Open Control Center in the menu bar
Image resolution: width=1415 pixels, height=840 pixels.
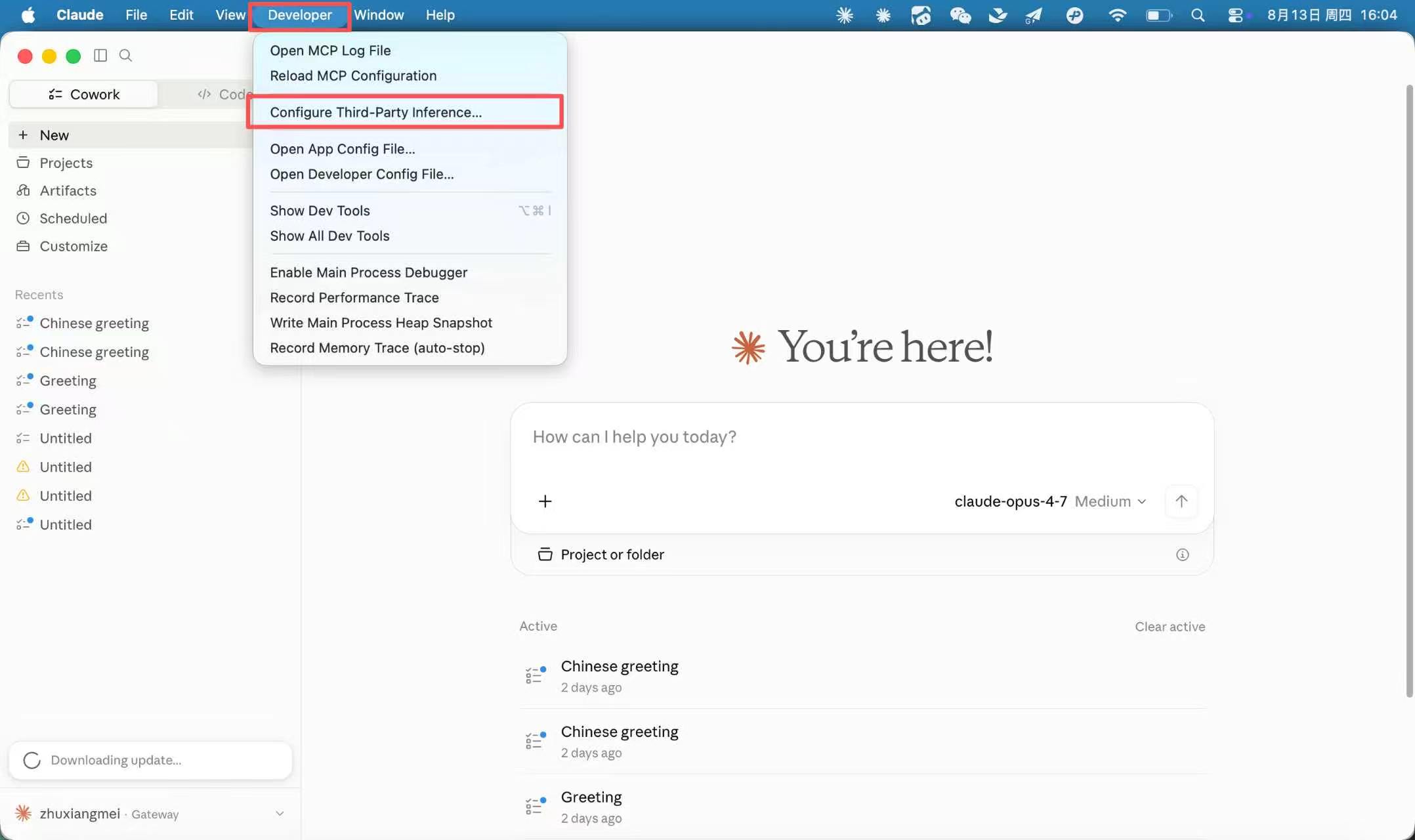[1235, 15]
